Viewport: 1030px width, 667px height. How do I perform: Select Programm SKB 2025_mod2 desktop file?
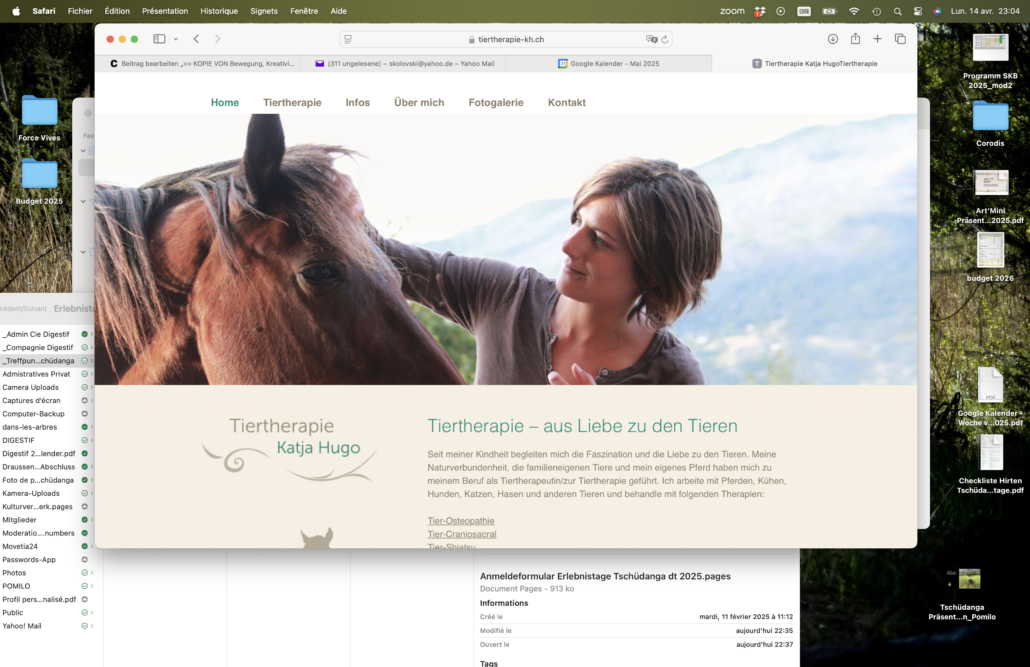pyautogui.click(x=990, y=62)
